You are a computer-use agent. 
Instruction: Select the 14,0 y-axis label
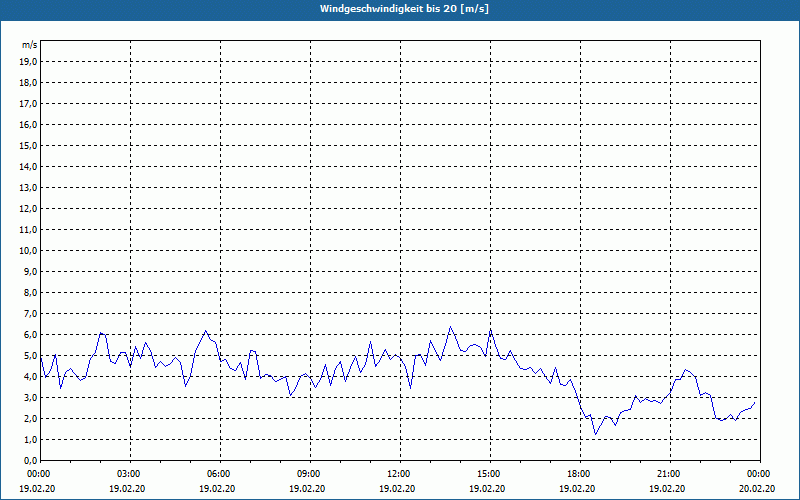tap(28, 166)
